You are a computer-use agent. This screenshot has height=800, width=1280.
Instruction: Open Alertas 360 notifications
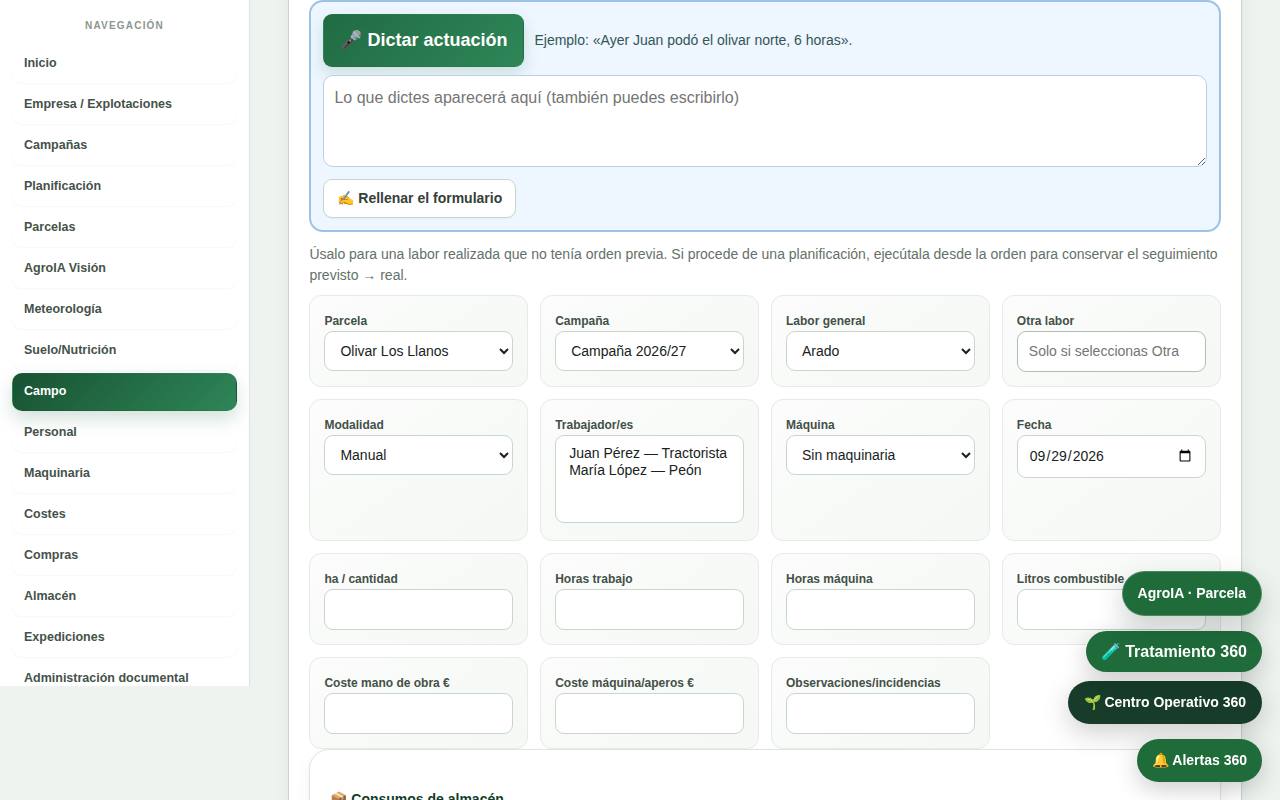point(1199,760)
